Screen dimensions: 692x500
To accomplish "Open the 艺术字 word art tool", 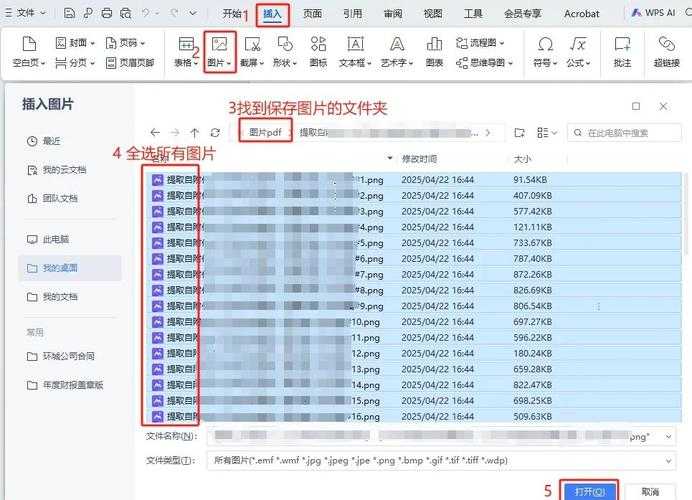I will click(x=397, y=52).
